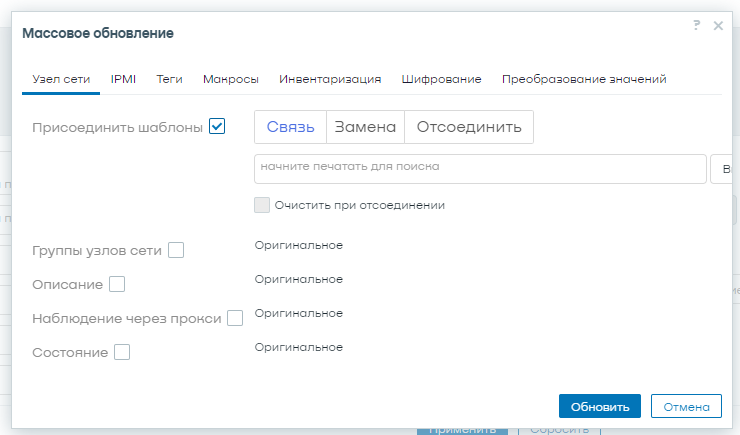
Task: Open the IPMI tab
Action: click(x=123, y=79)
